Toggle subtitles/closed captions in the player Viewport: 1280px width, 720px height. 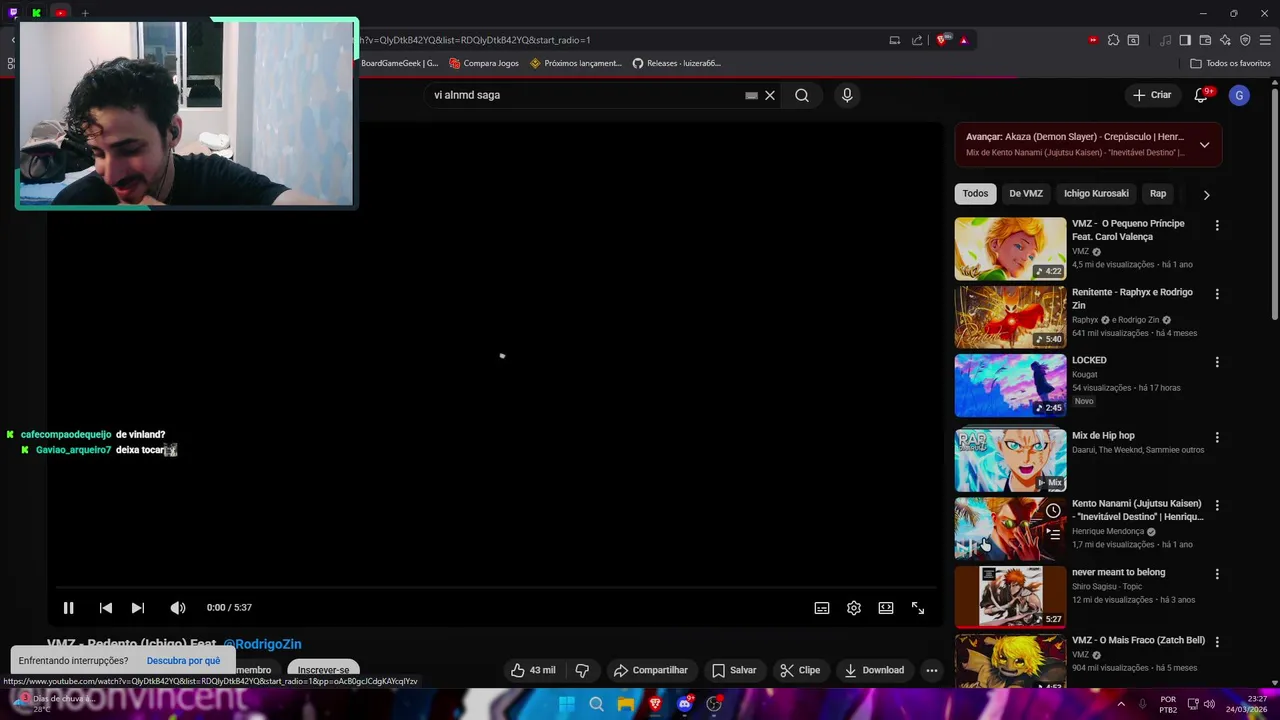(822, 608)
